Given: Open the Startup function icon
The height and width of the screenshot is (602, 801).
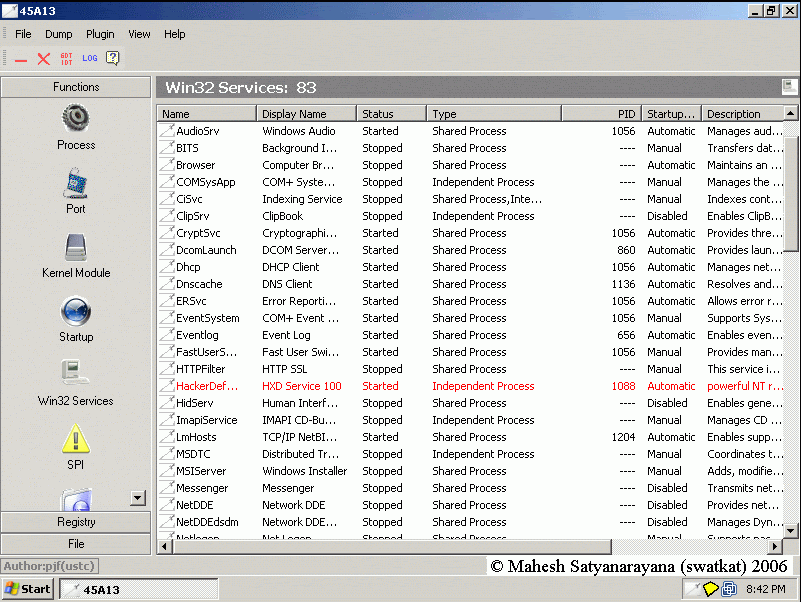Looking at the screenshot, I should point(76,311).
